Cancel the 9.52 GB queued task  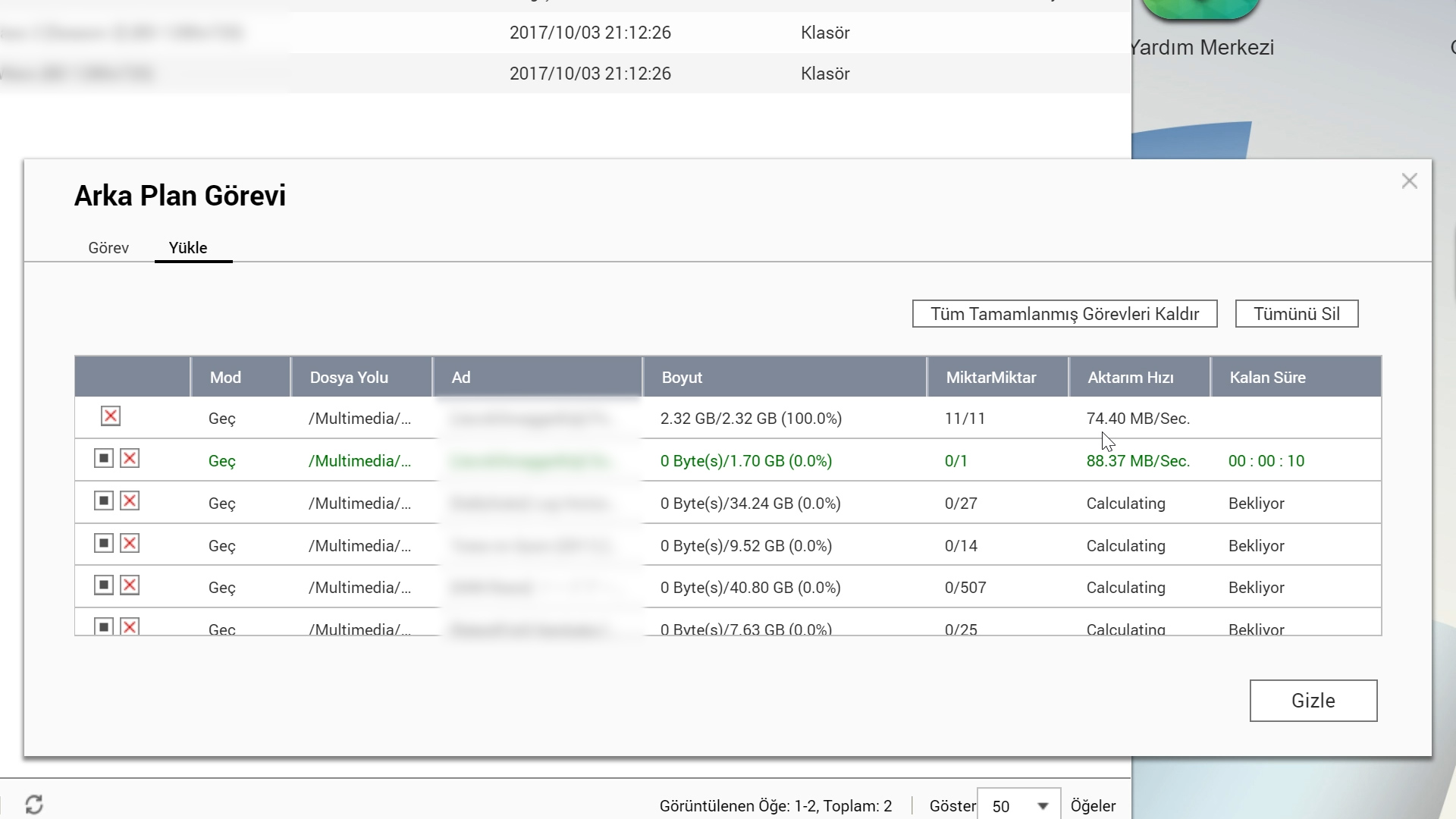[130, 544]
